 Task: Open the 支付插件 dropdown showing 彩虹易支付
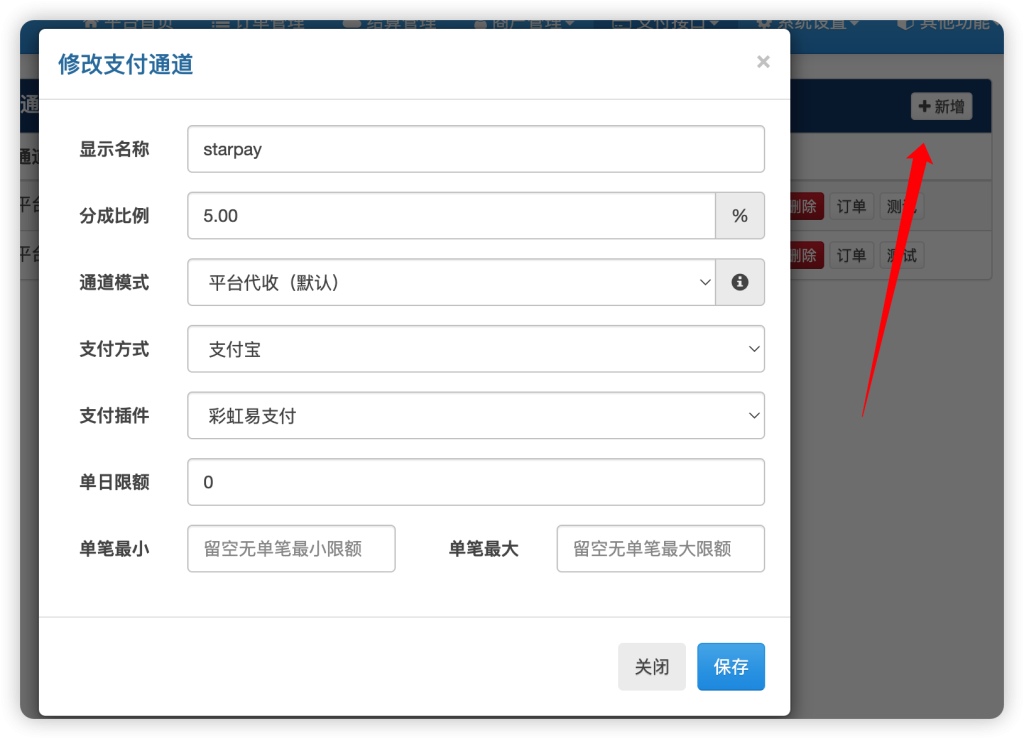pos(476,415)
